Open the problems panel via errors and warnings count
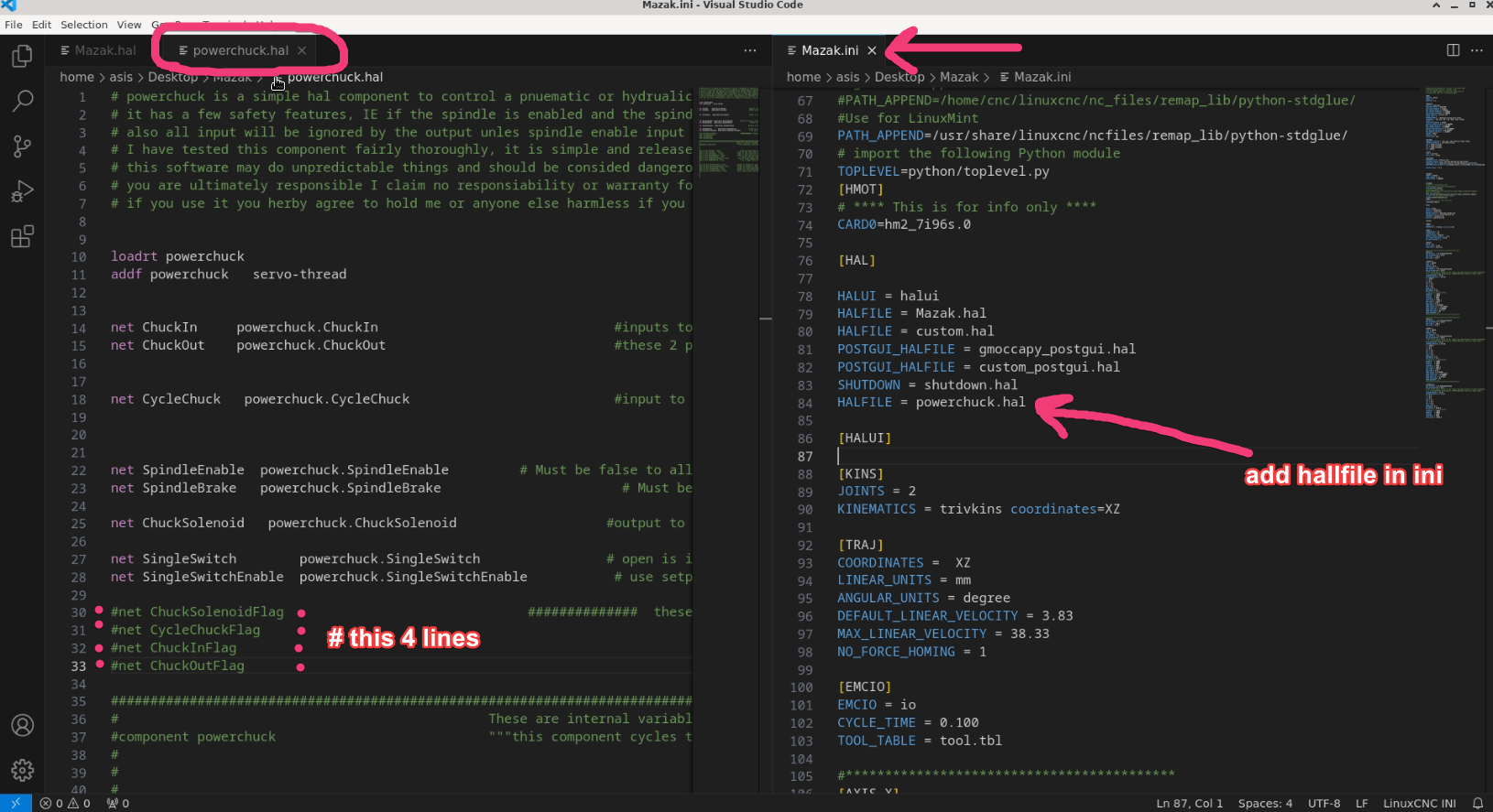This screenshot has width=1493, height=812. tap(65, 803)
